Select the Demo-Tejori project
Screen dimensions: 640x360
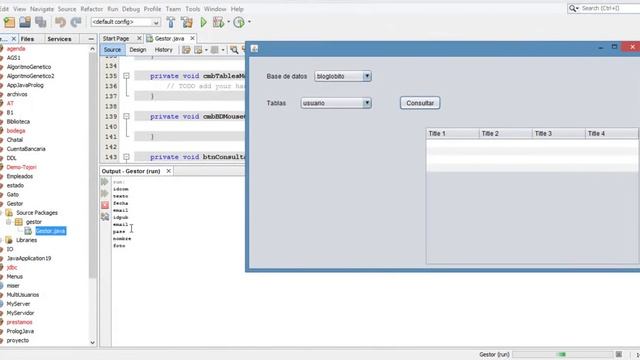point(21,167)
